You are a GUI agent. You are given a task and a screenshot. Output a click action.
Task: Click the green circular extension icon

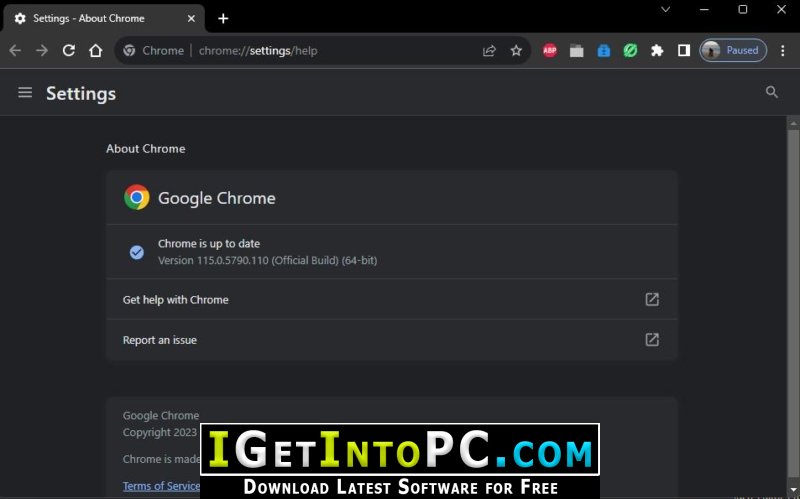click(x=630, y=51)
